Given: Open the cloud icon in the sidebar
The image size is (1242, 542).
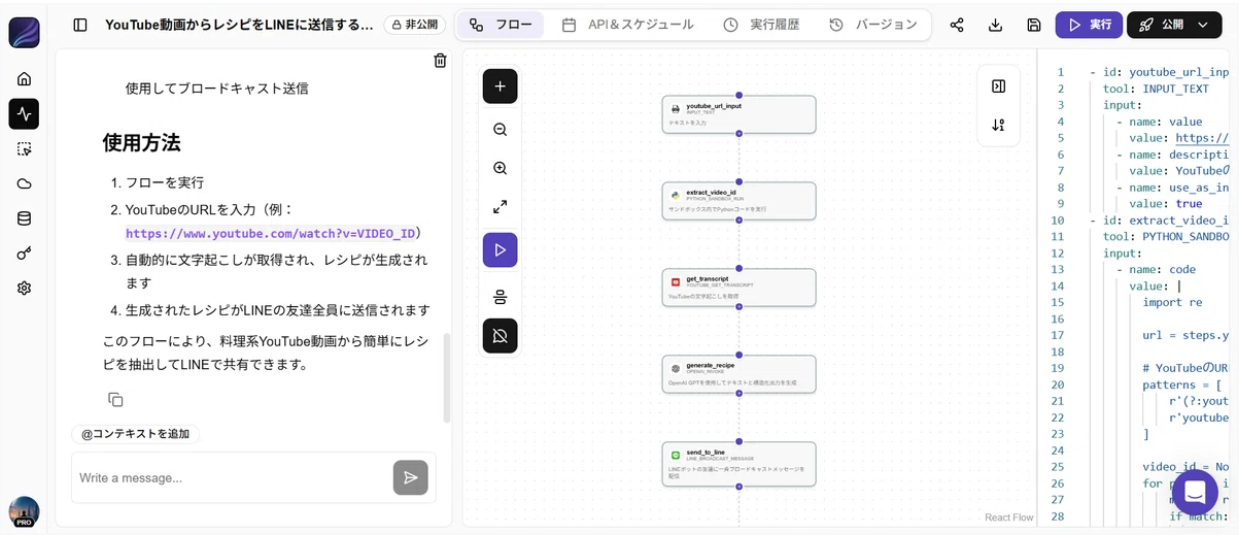Looking at the screenshot, I should [x=24, y=184].
